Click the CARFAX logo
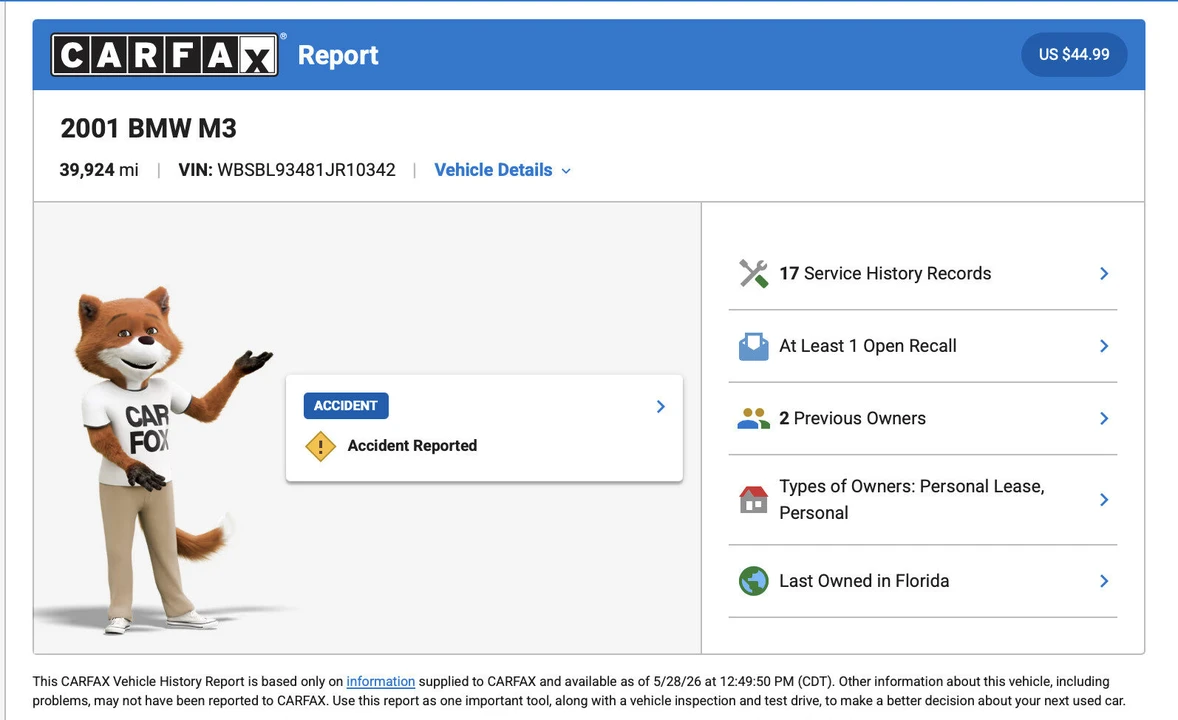 pyautogui.click(x=165, y=55)
